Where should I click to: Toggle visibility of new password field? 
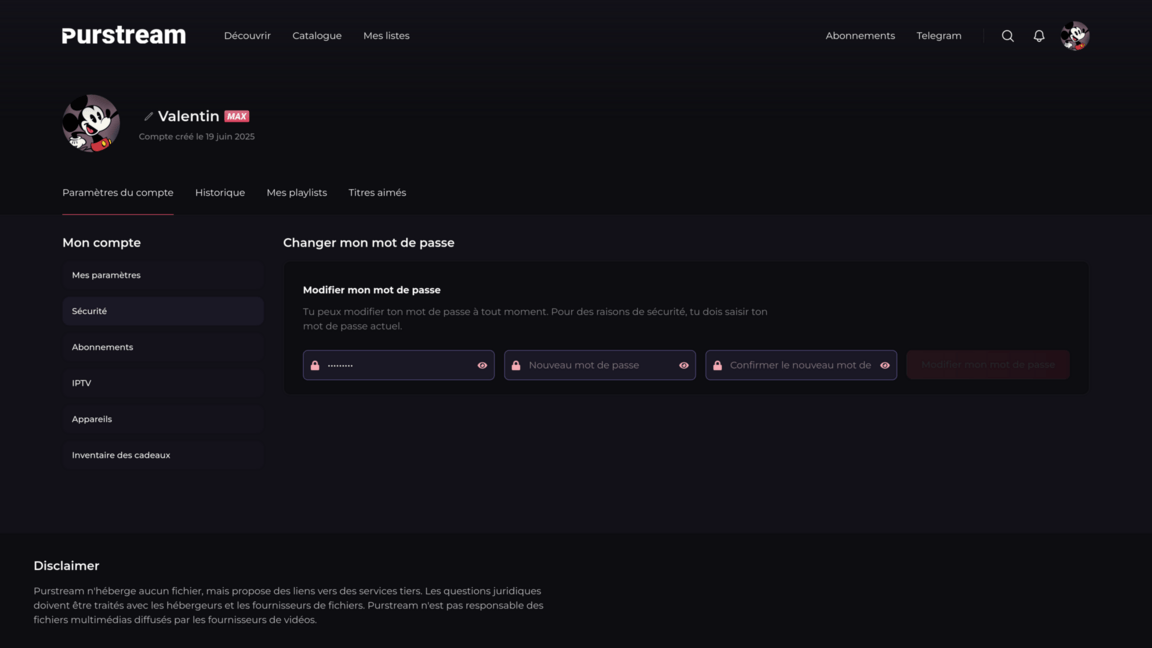[684, 365]
